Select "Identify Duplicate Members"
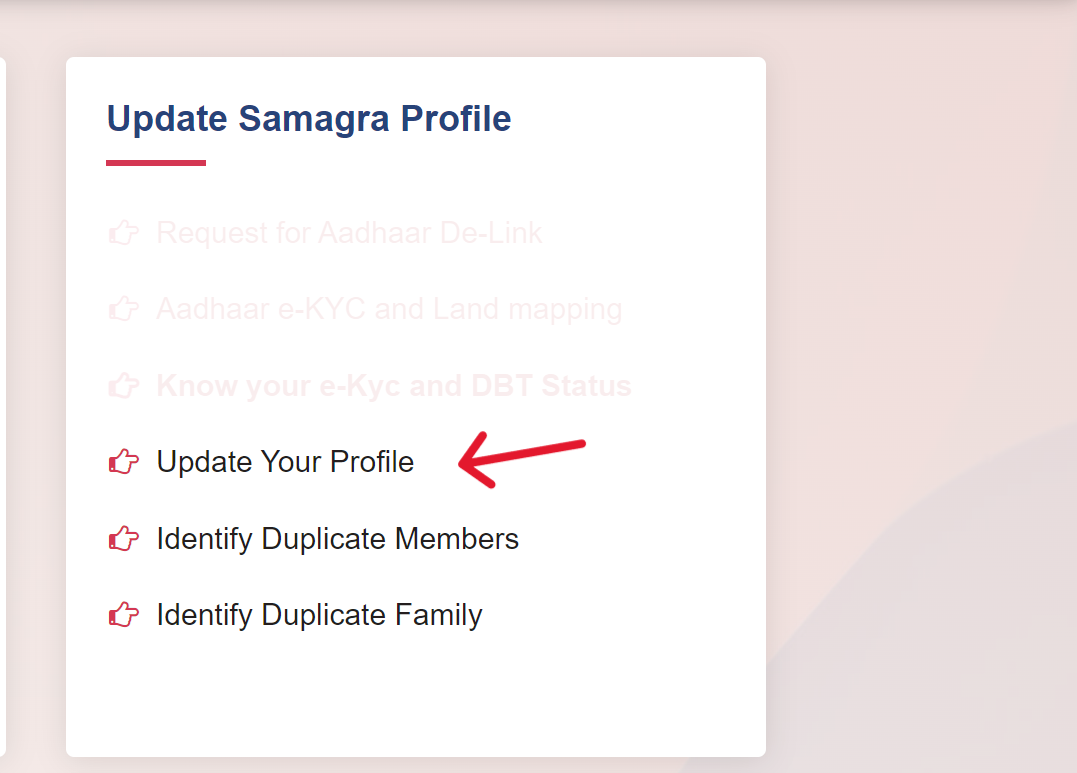Screen dimensions: 1077x773 pyautogui.click(x=337, y=539)
